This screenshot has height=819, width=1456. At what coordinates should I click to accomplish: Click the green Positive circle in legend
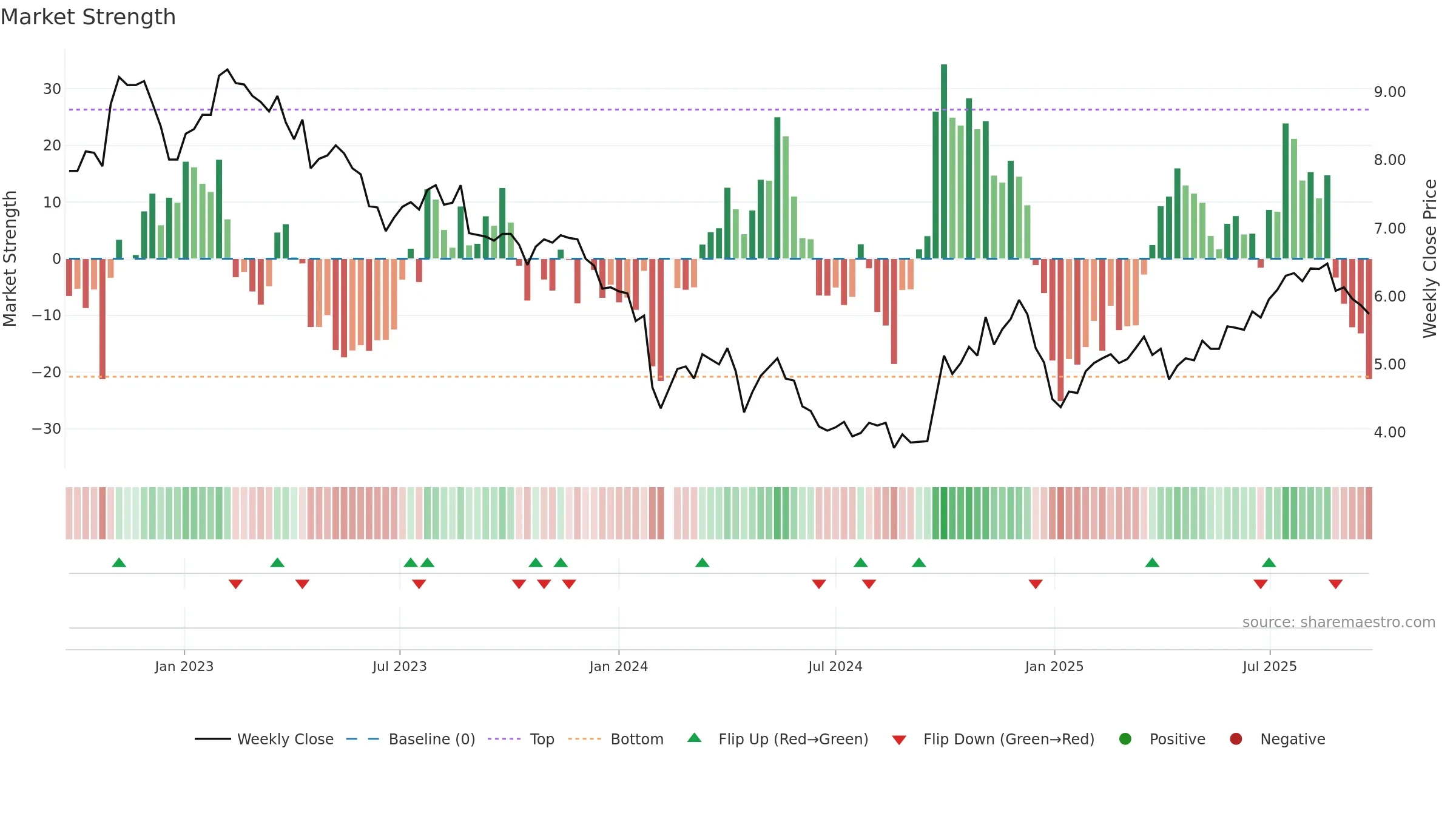coord(1125,739)
